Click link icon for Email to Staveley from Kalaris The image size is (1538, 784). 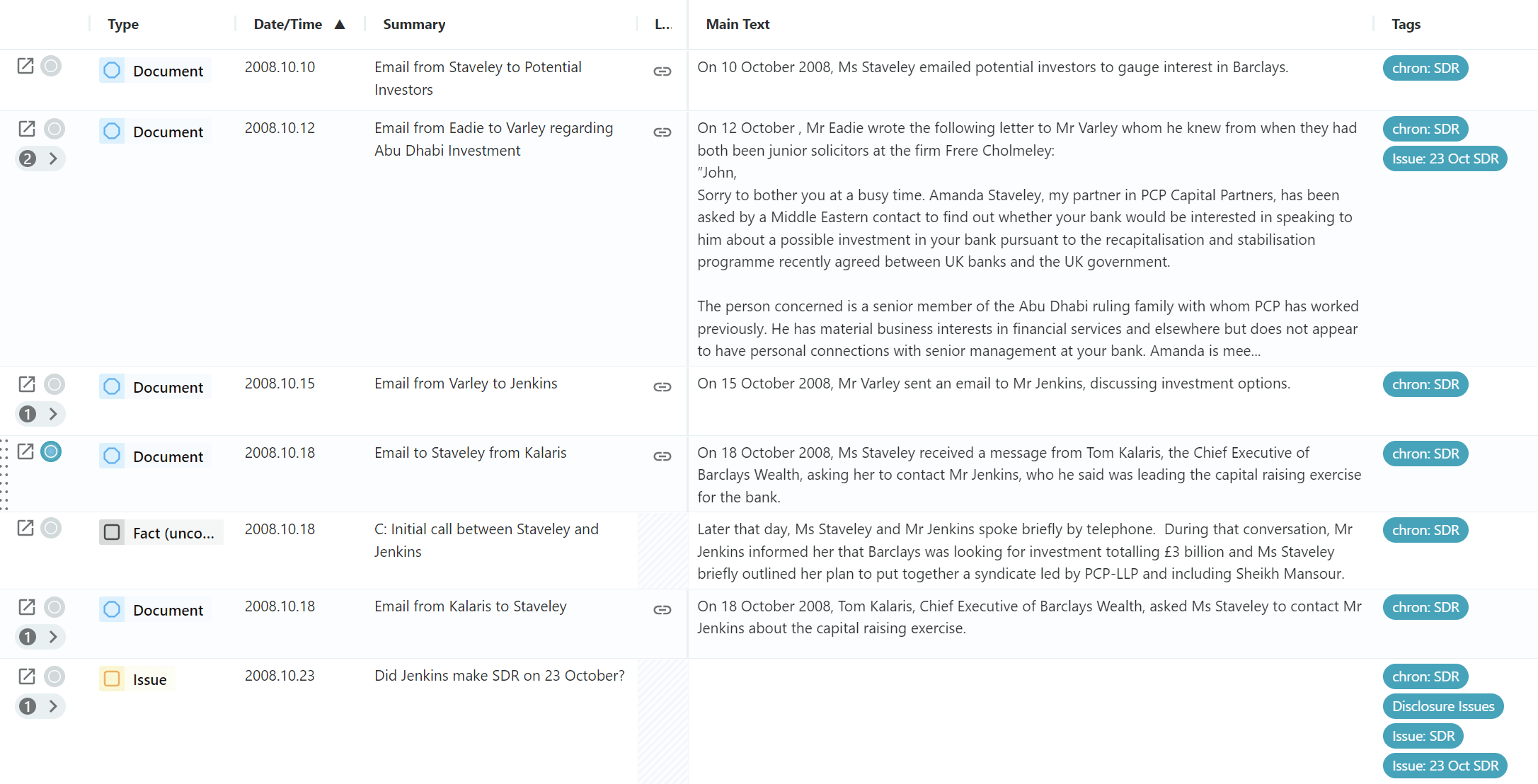(662, 456)
